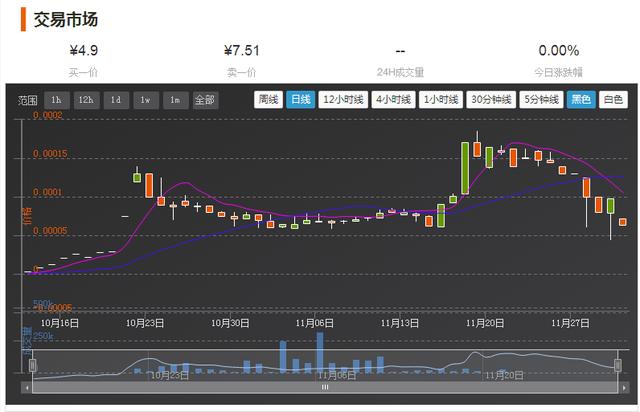640x412 pixels.
Task: Show full range with 全部 button
Action: coord(204,100)
